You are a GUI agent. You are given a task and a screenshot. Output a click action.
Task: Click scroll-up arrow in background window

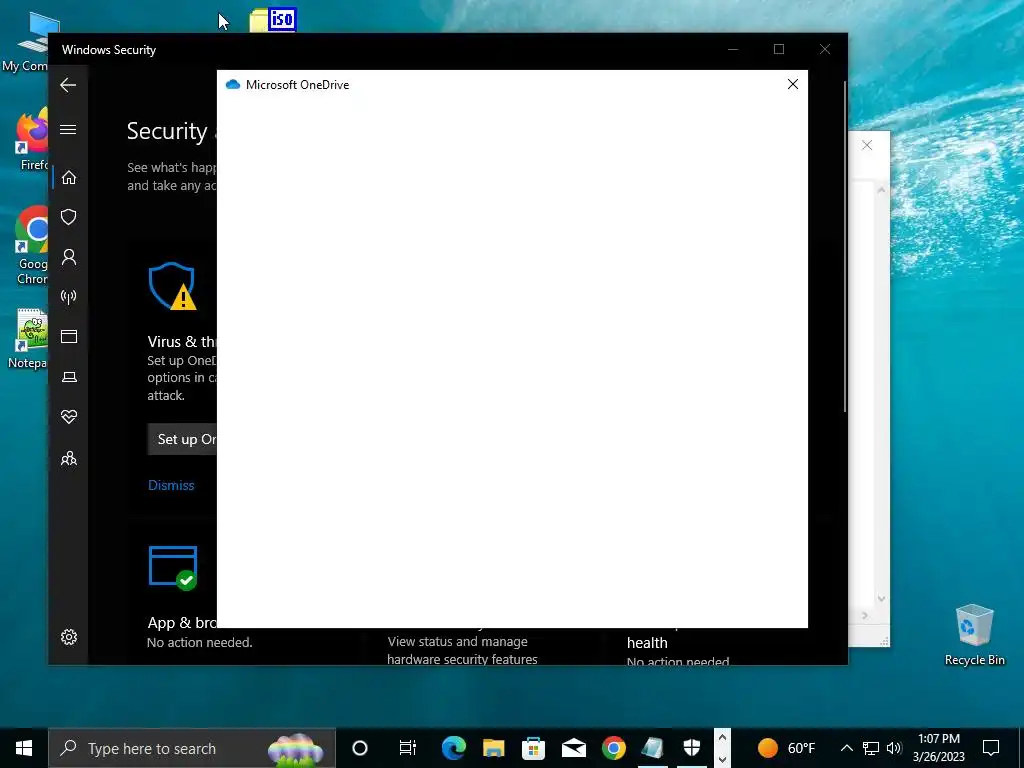pyautogui.click(x=881, y=190)
